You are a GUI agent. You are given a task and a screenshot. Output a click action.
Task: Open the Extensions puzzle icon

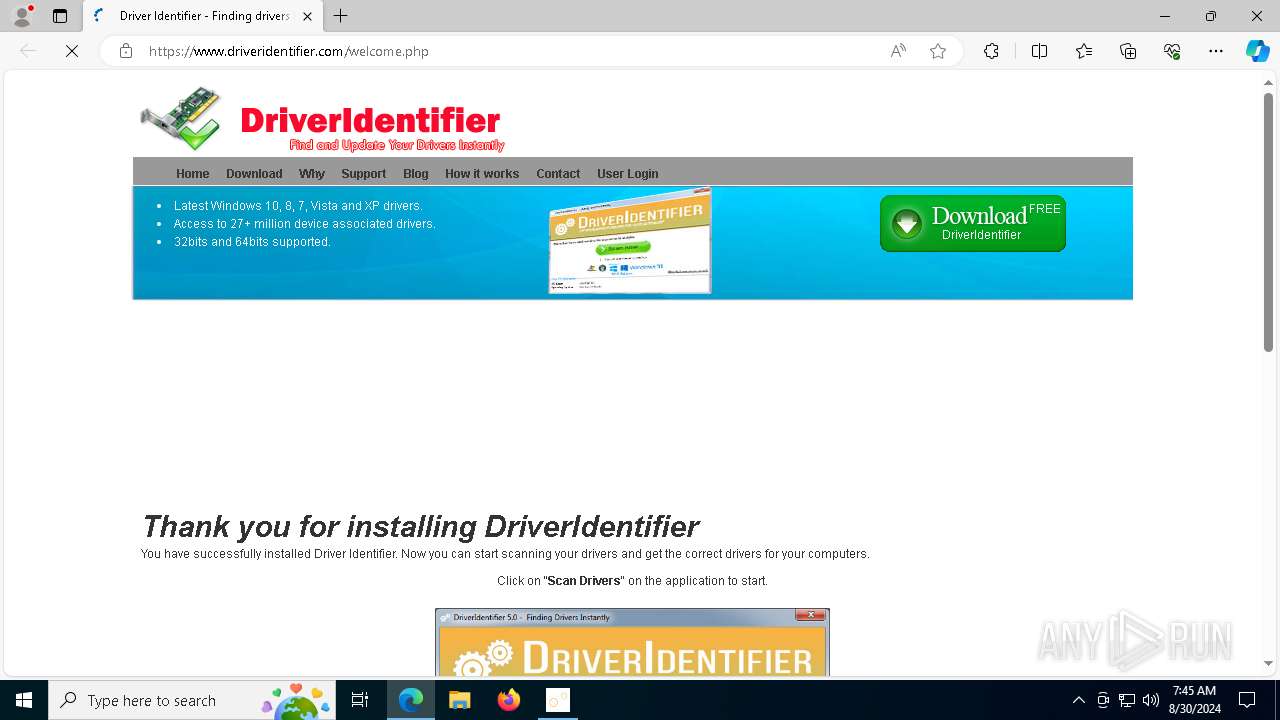pos(991,51)
